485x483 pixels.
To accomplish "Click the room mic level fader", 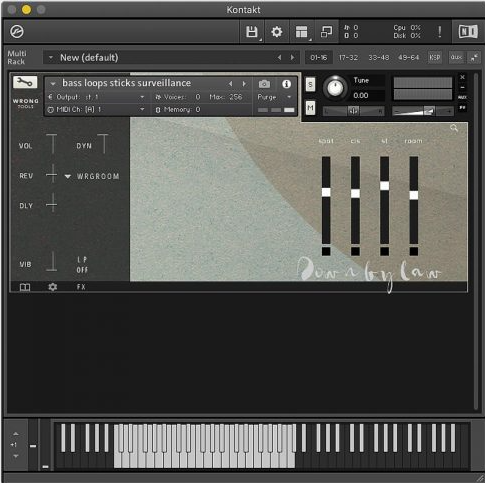I will coord(414,195).
